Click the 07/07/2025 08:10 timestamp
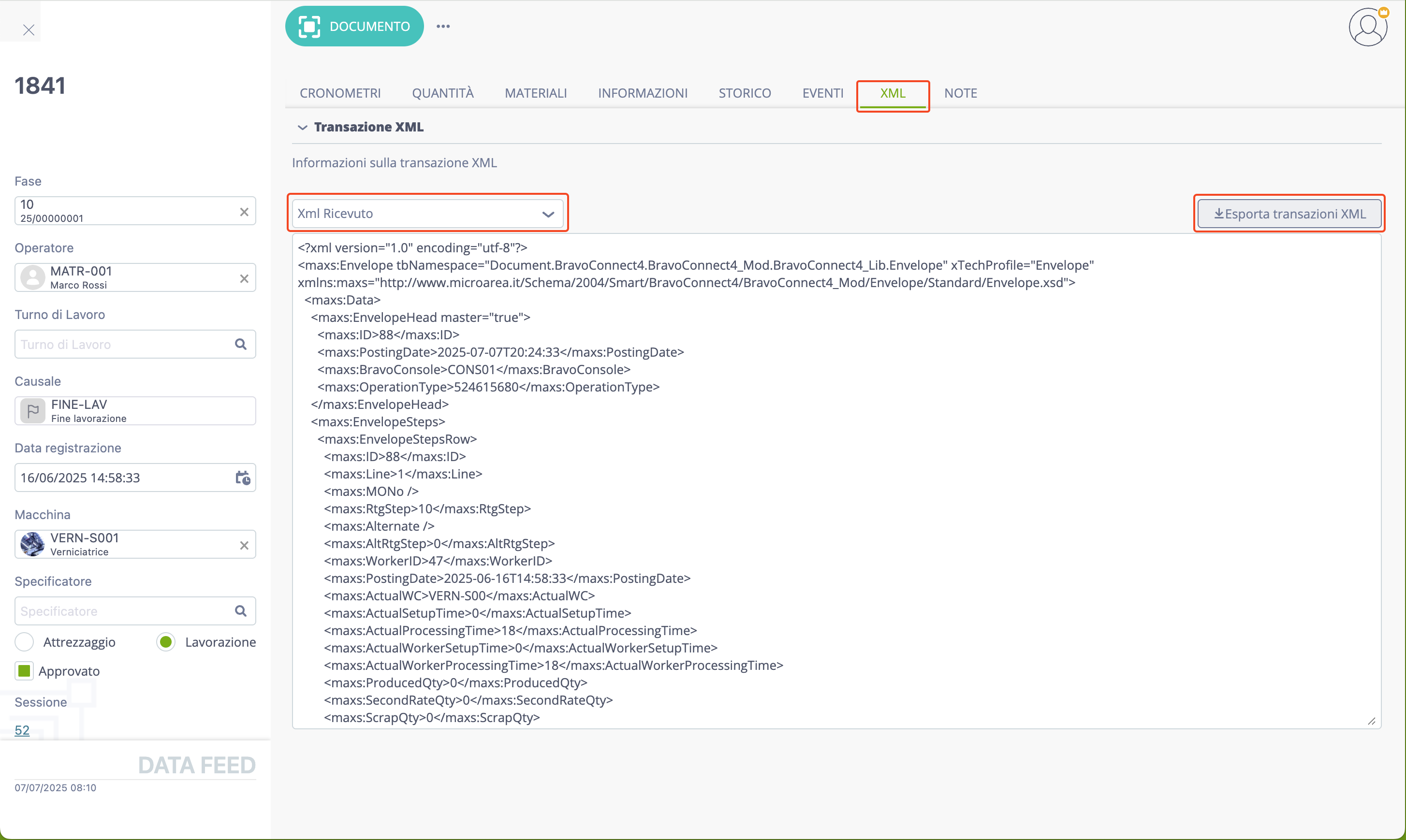This screenshot has height=840, width=1406. (56, 787)
